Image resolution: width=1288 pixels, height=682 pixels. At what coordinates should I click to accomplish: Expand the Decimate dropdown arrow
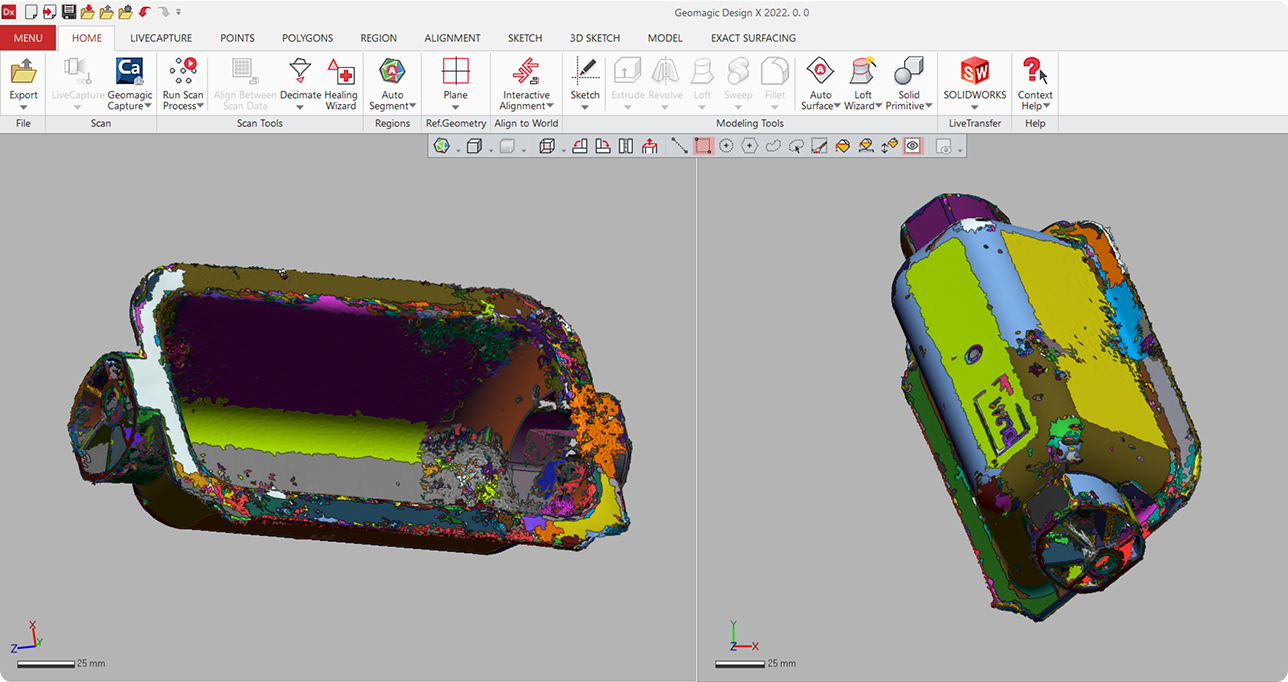coord(300,108)
